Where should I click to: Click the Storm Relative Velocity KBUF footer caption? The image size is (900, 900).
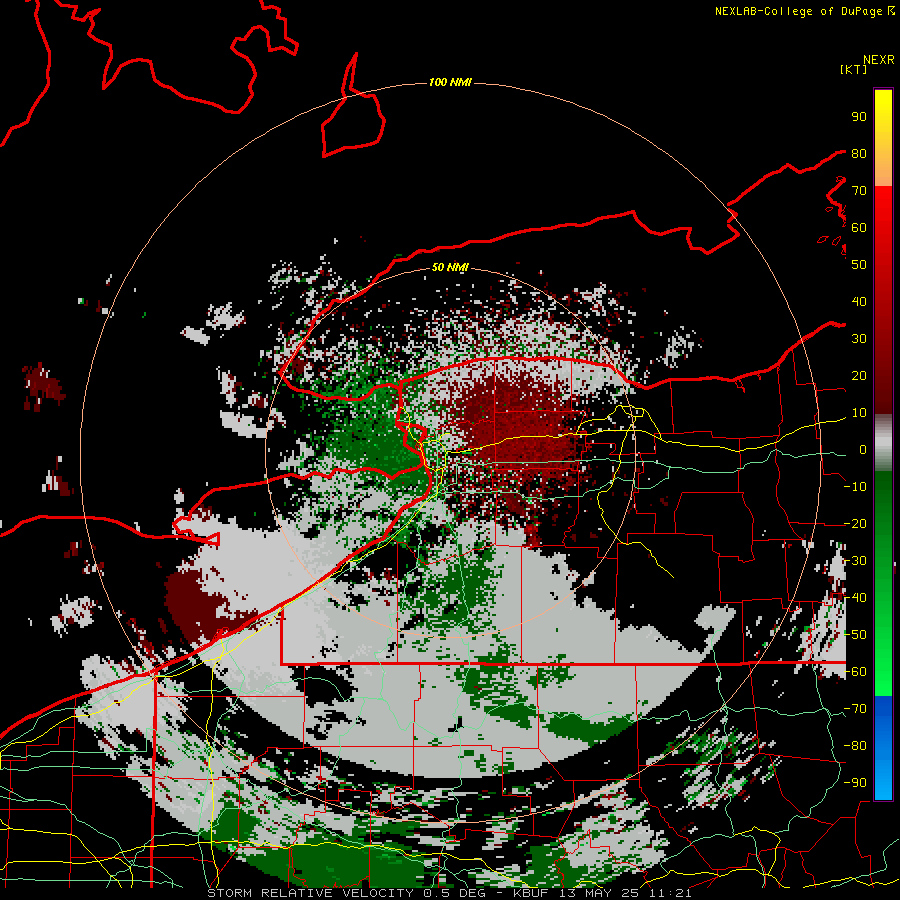pyautogui.click(x=449, y=893)
